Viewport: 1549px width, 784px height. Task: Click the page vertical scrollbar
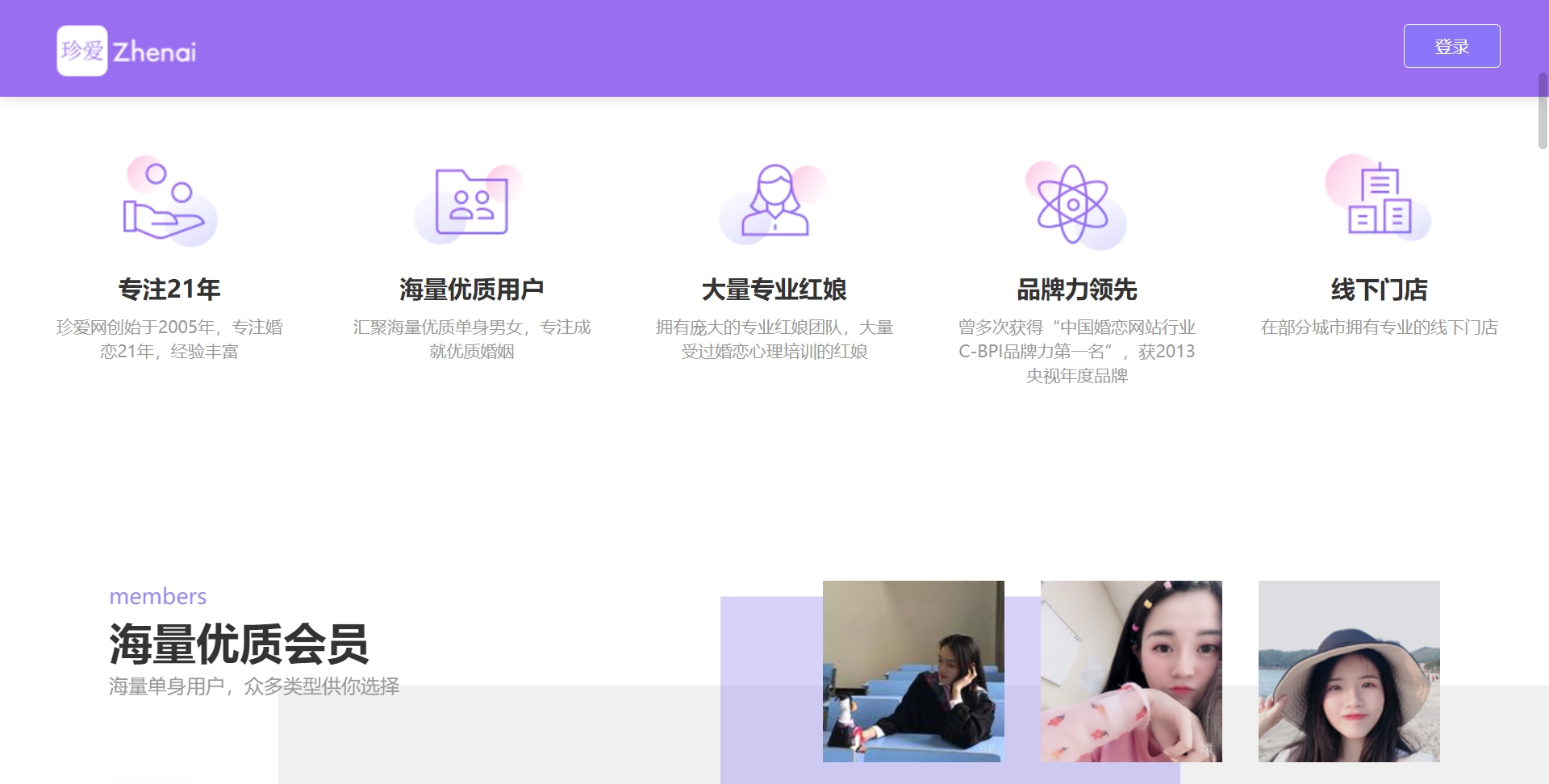pyautogui.click(x=1542, y=111)
